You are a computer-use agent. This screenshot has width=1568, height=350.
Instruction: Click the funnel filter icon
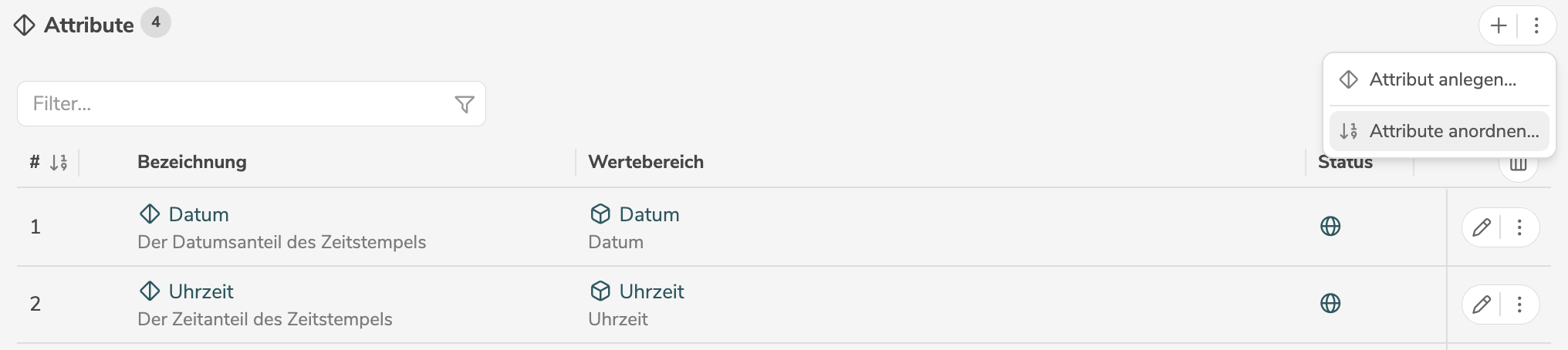tap(465, 104)
